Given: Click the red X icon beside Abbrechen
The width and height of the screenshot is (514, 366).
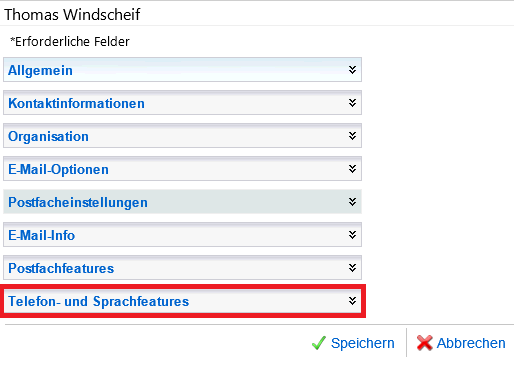Looking at the screenshot, I should pos(424,343).
